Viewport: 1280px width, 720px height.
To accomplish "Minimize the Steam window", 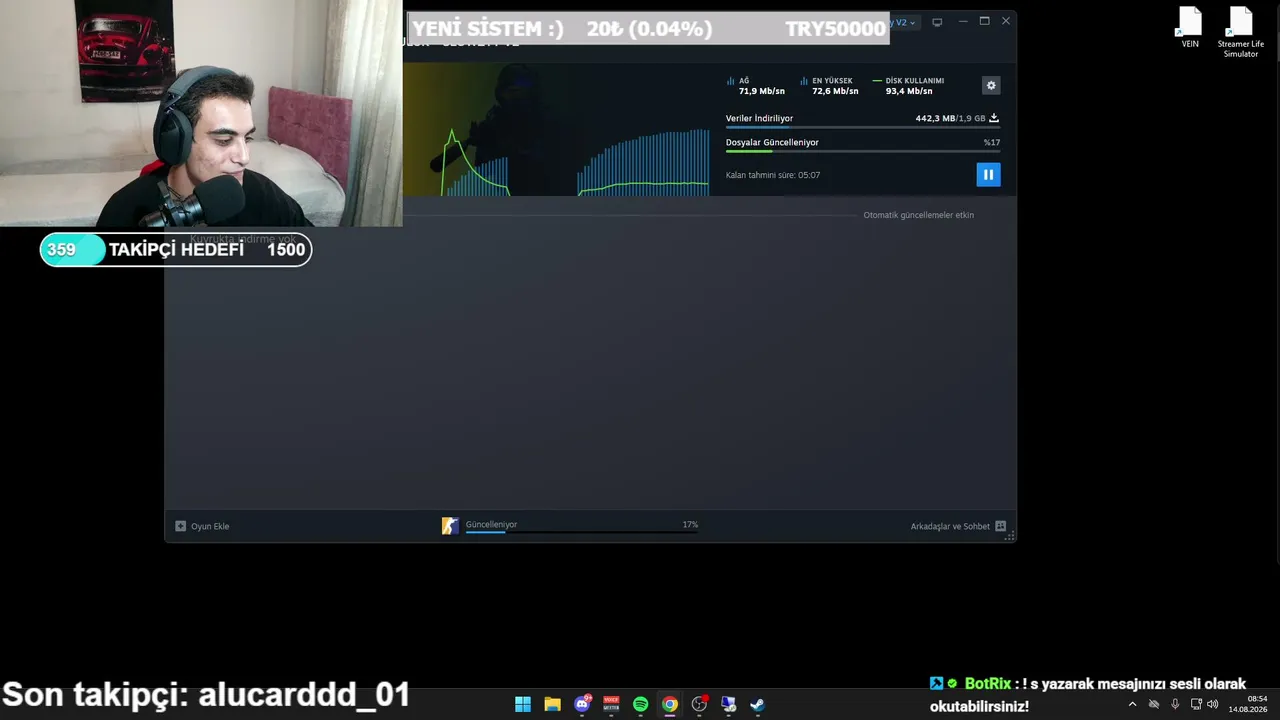I will pos(962,21).
